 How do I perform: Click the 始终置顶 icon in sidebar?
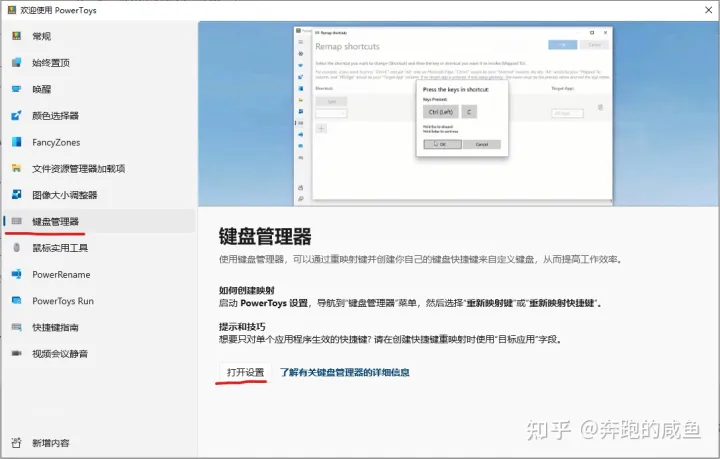17,62
